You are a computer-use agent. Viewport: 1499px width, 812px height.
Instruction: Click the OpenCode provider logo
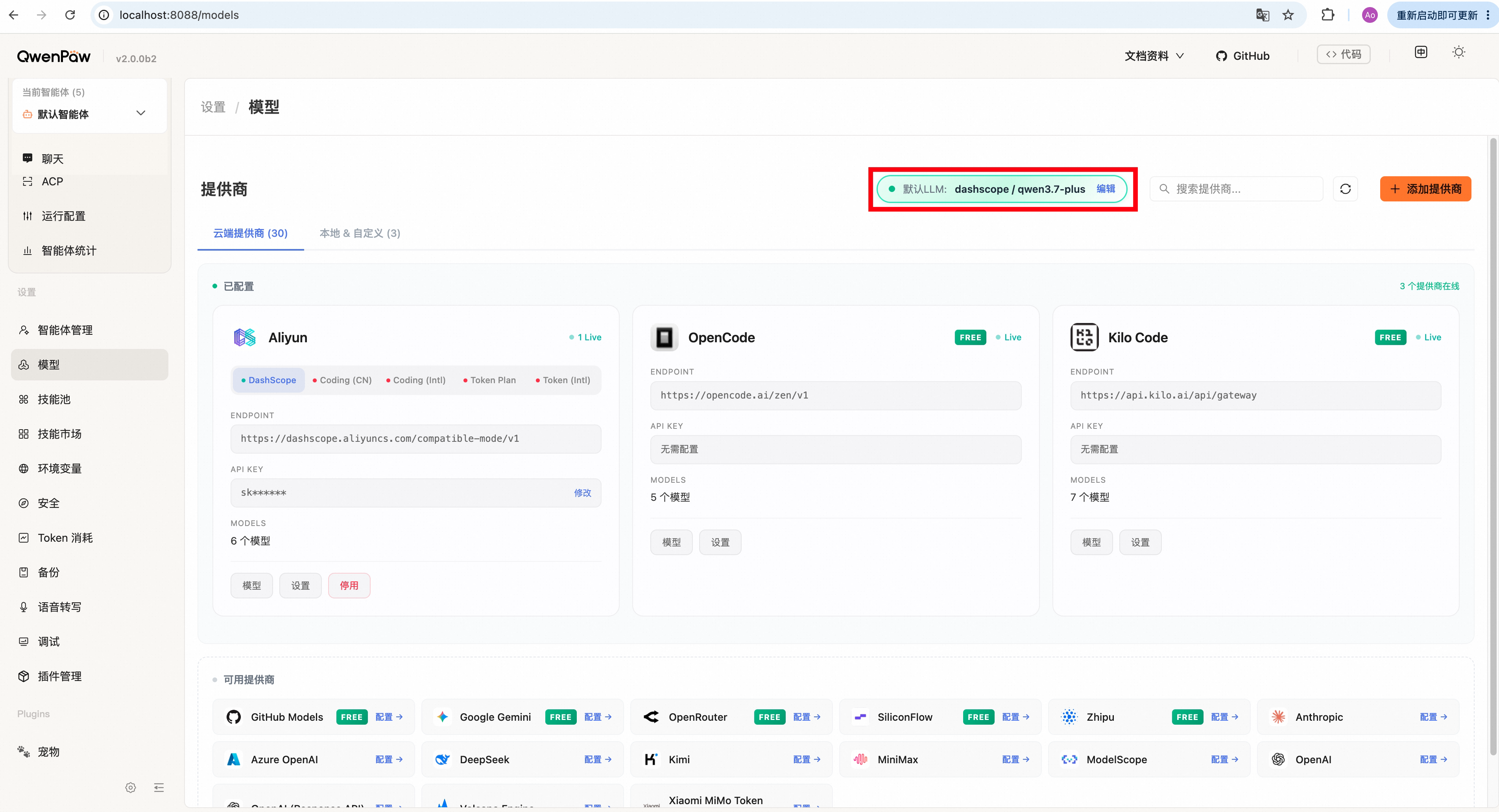point(665,338)
